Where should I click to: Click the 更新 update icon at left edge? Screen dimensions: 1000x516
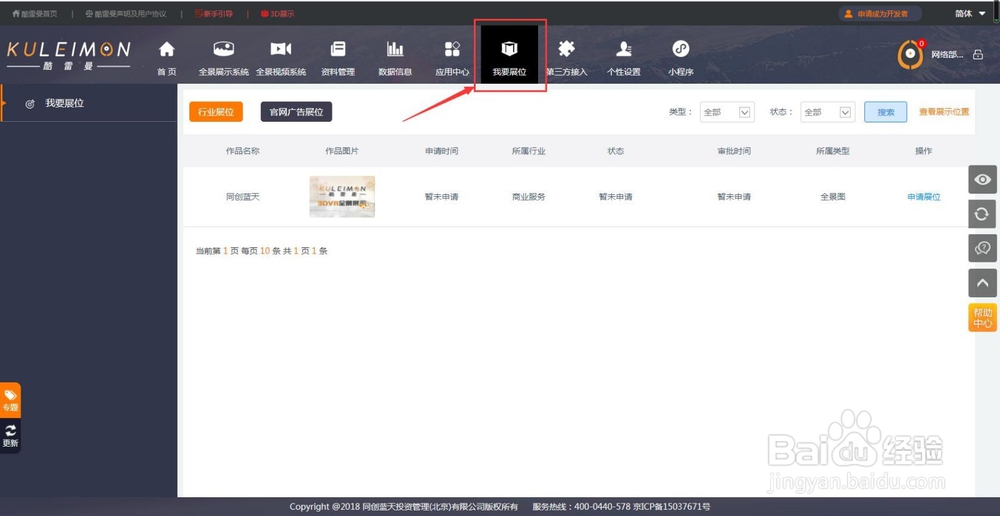[10, 436]
